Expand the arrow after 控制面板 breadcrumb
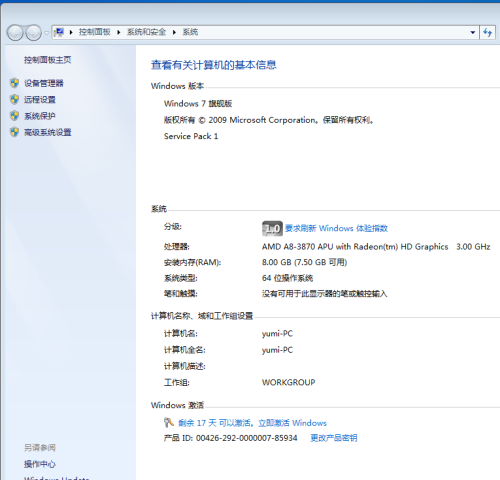The image size is (500, 480). 118,32
